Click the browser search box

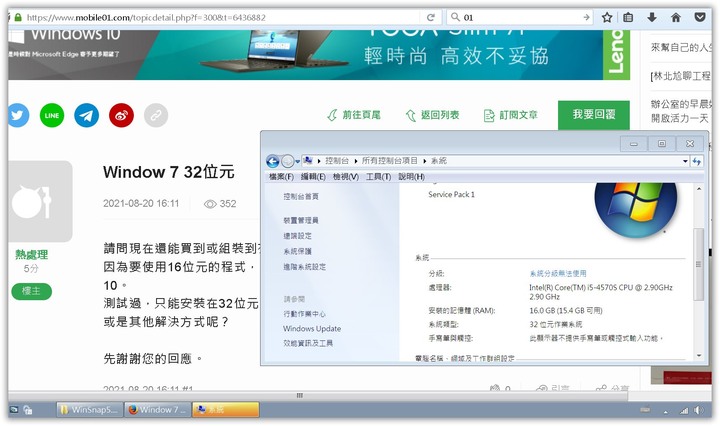[x=522, y=17]
